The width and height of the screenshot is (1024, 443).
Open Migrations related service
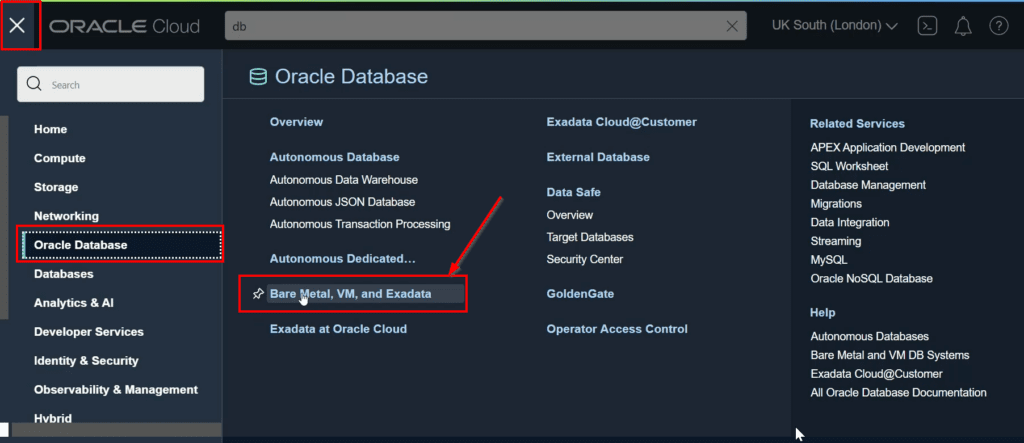pos(836,203)
